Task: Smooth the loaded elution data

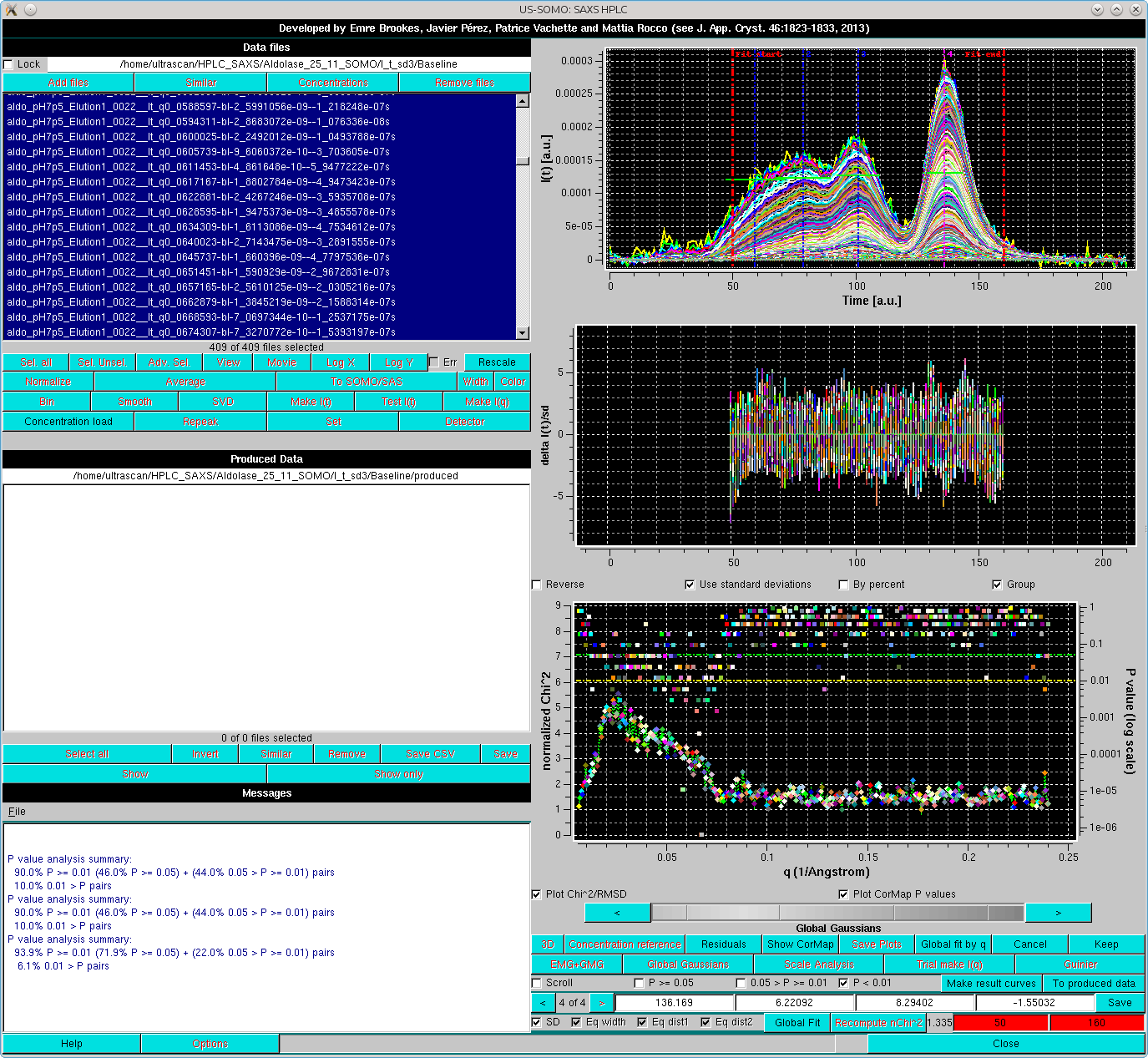Action: pos(134,402)
